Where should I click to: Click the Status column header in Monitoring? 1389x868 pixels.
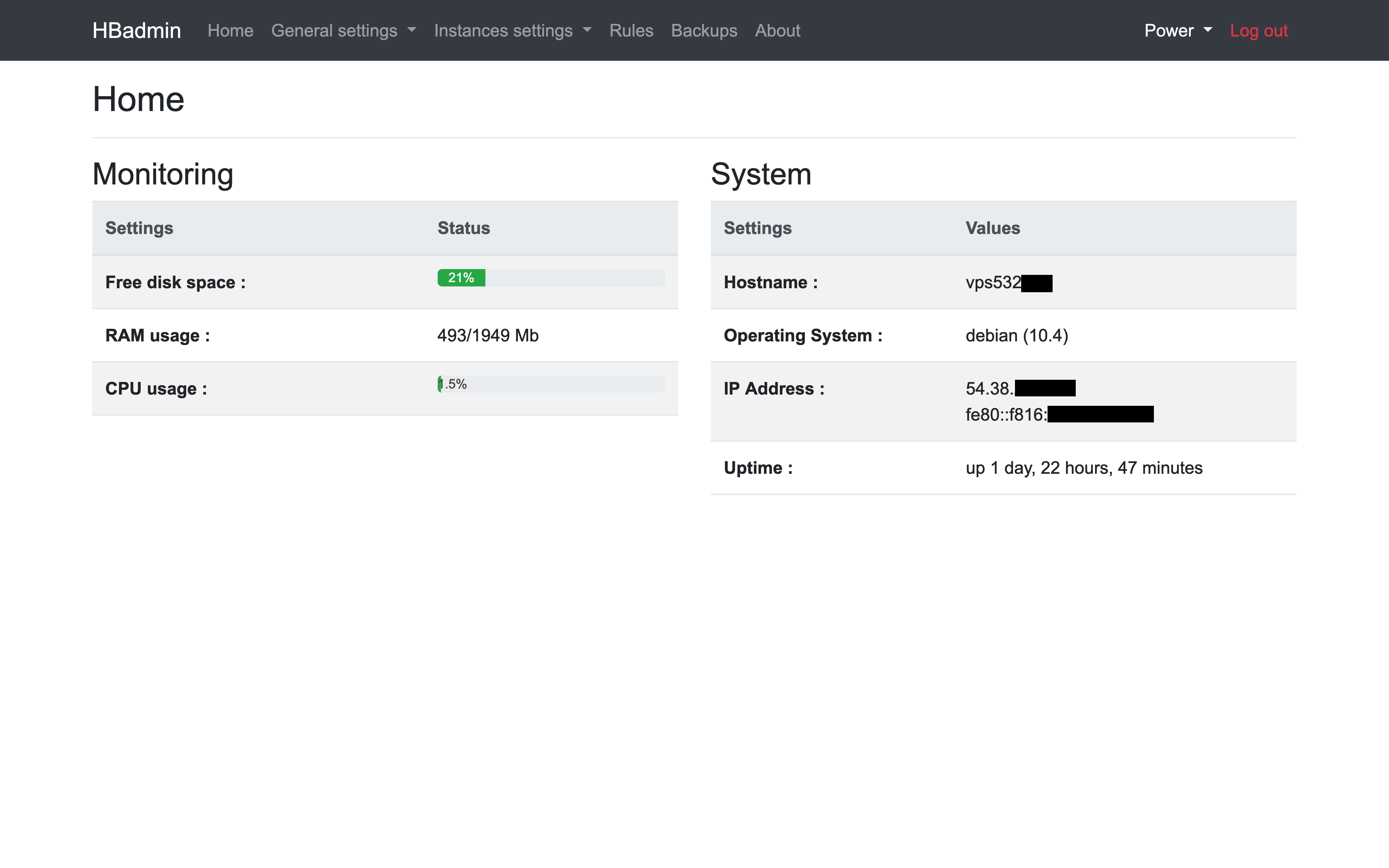(463, 228)
